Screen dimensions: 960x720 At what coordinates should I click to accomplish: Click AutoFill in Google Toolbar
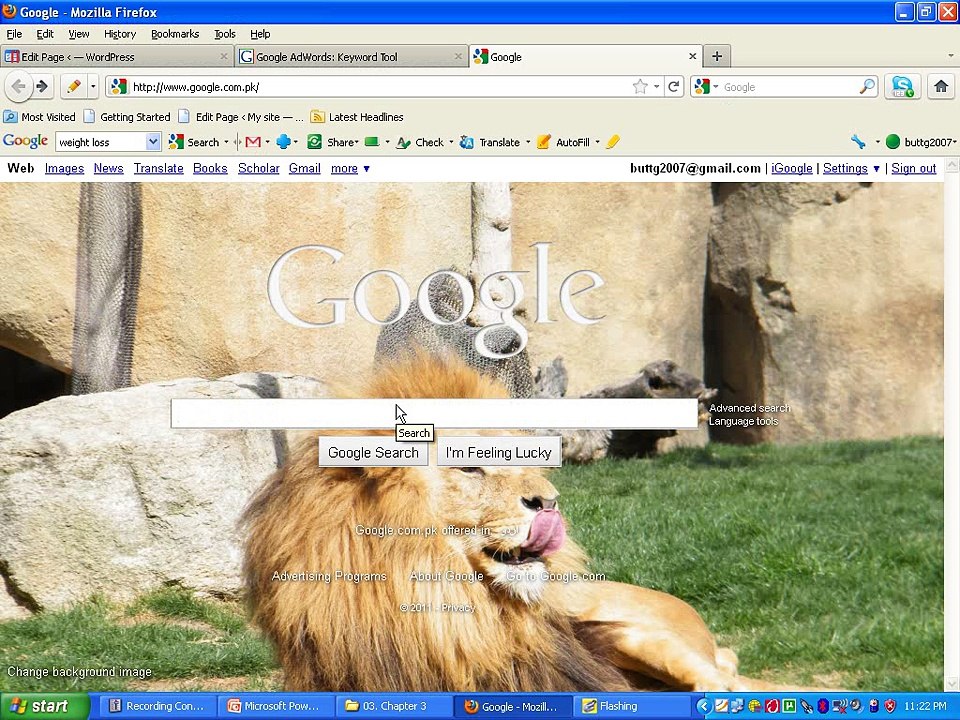563,142
